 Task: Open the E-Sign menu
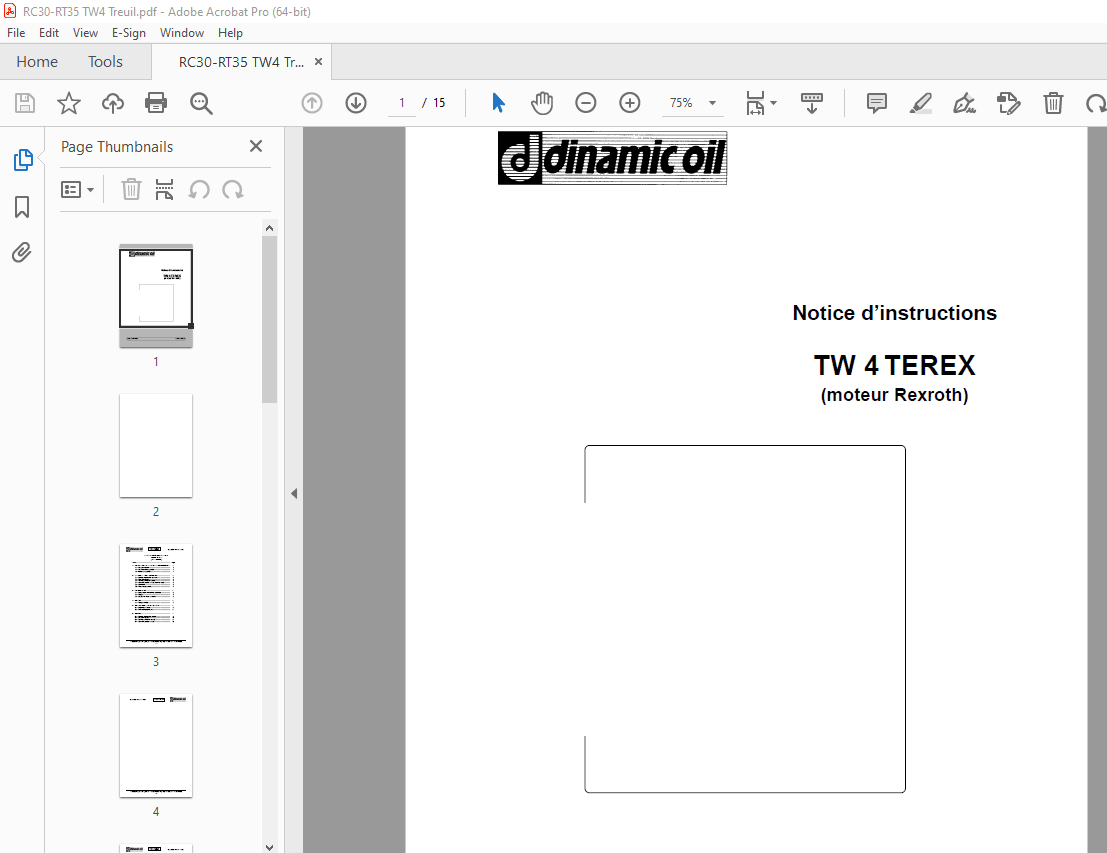[x=129, y=32]
